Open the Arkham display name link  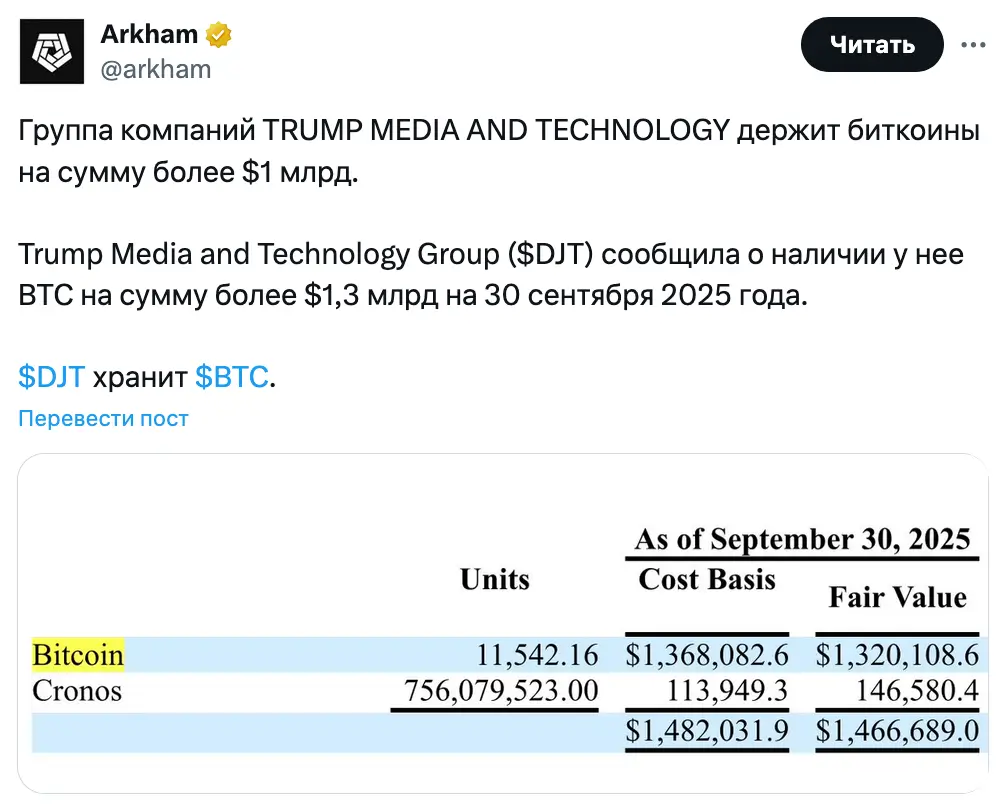pyautogui.click(x=149, y=35)
